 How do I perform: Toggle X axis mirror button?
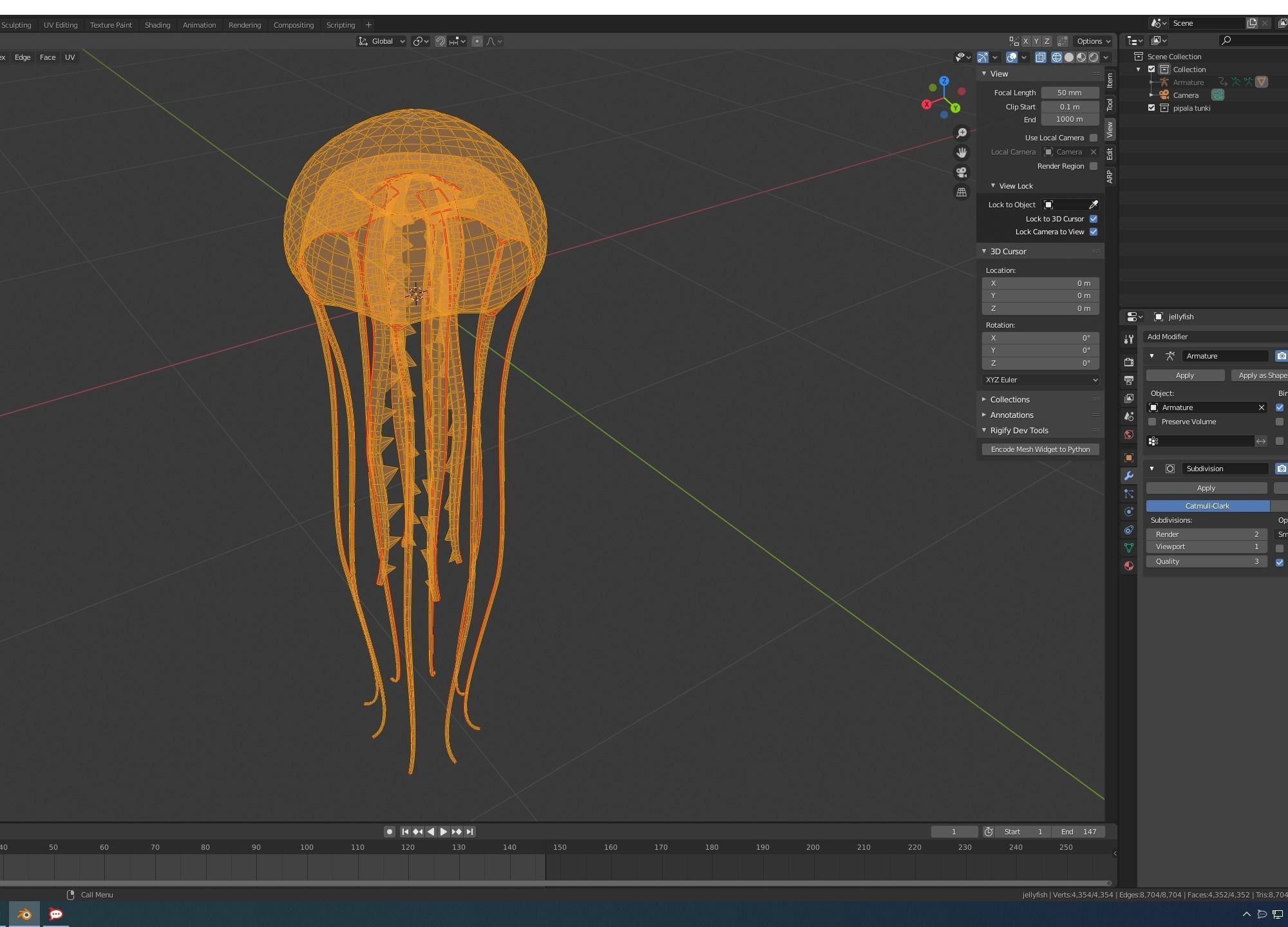[x=1026, y=41]
